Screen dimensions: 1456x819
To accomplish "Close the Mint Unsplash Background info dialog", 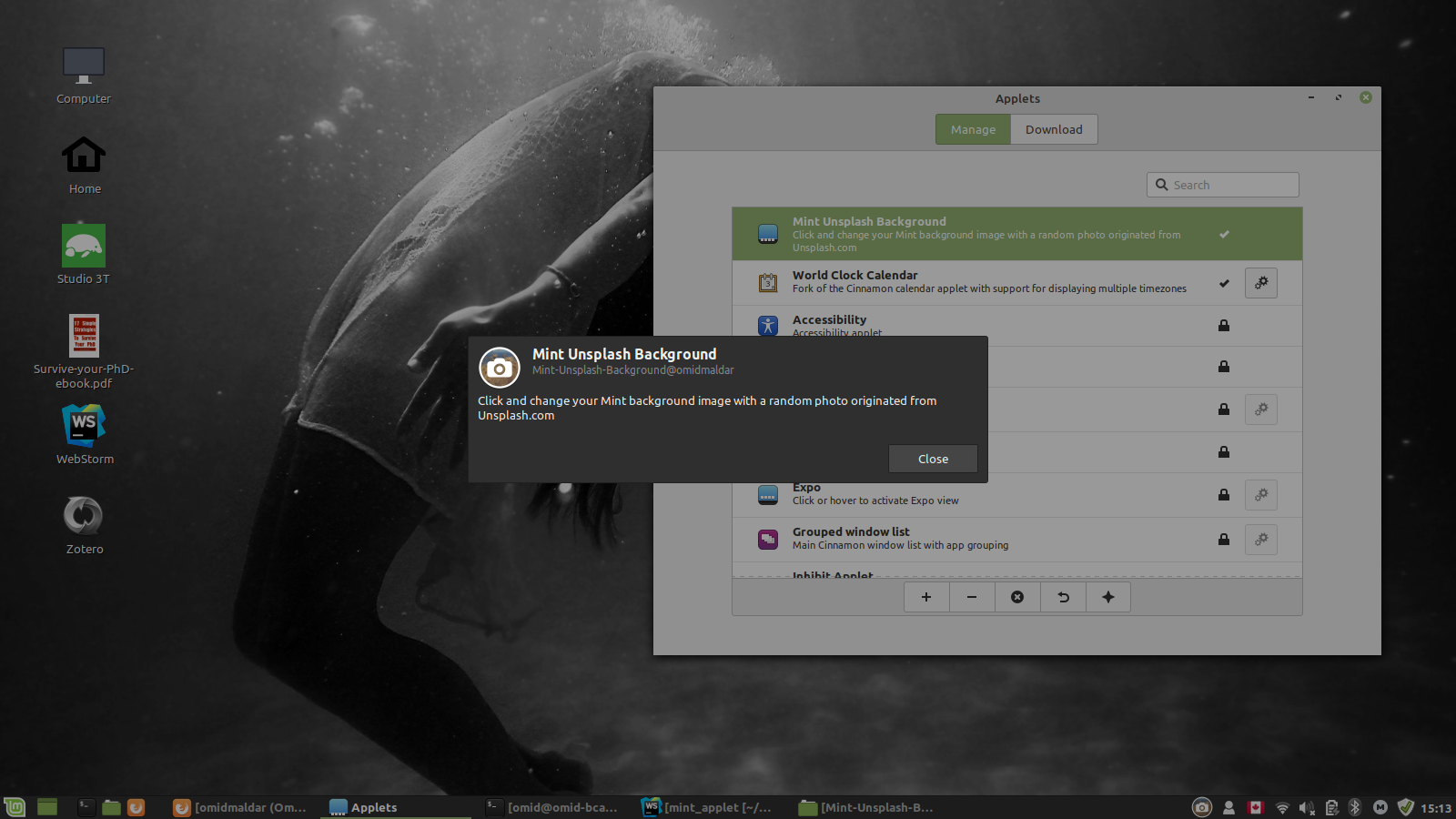I will 933,459.
